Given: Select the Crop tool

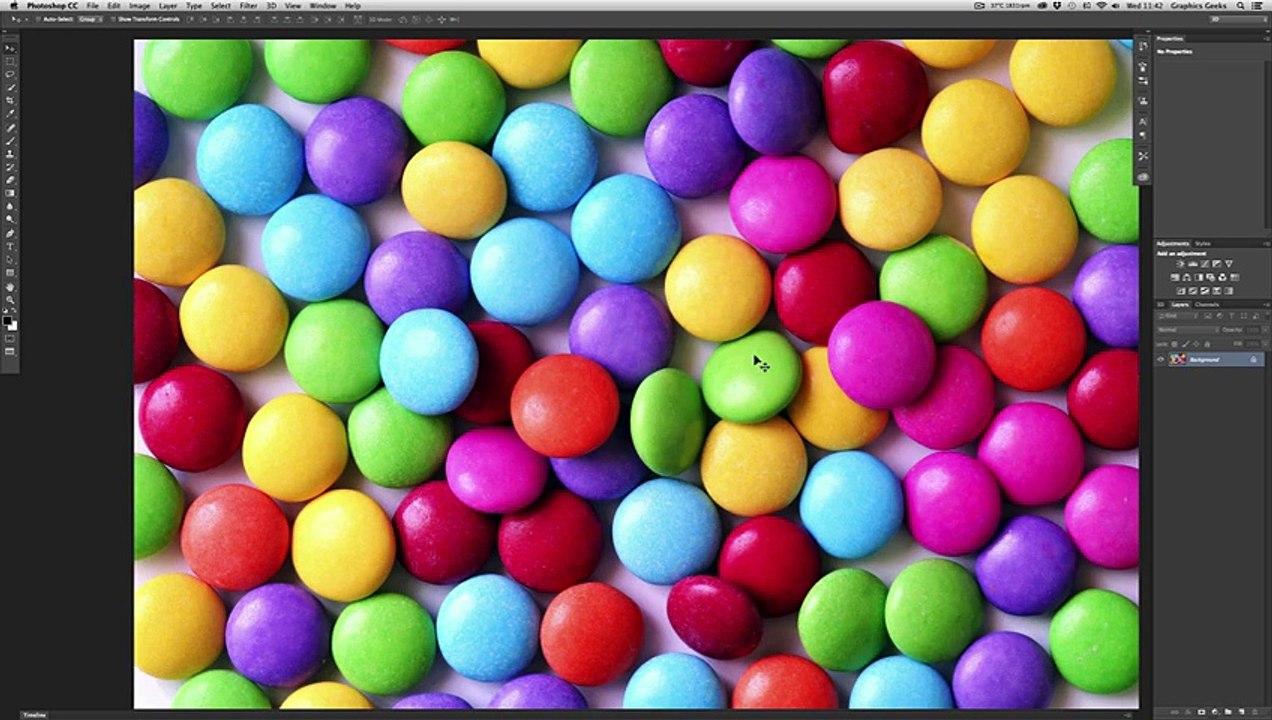Looking at the screenshot, I should pyautogui.click(x=10, y=100).
